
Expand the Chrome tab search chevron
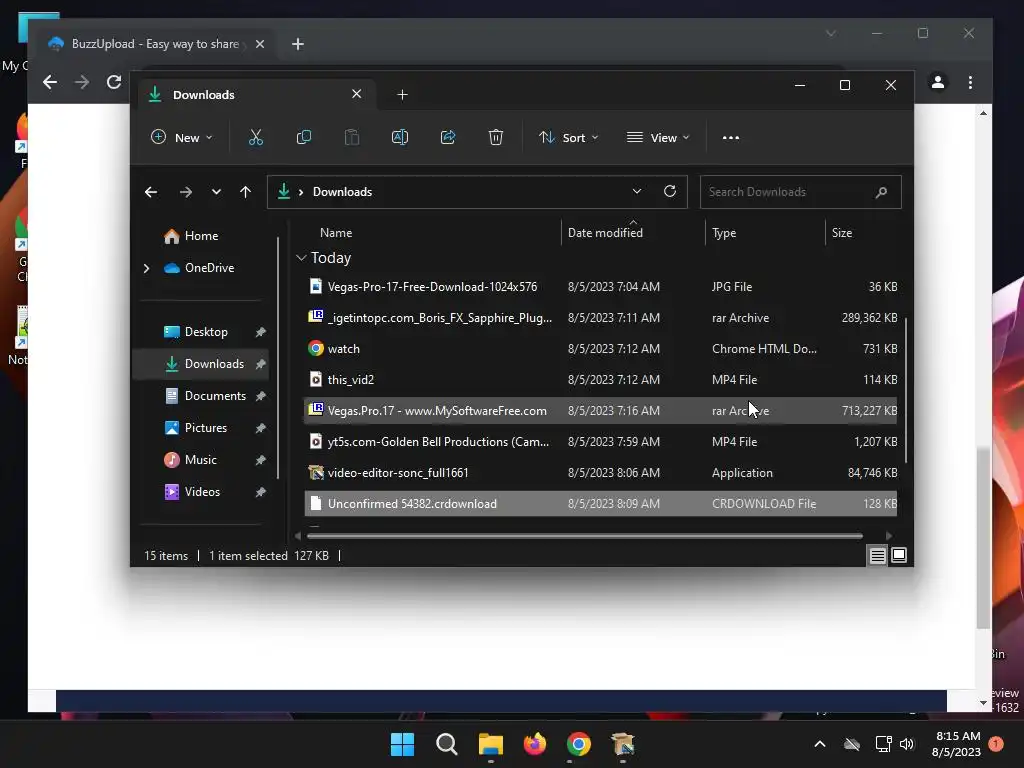(831, 33)
